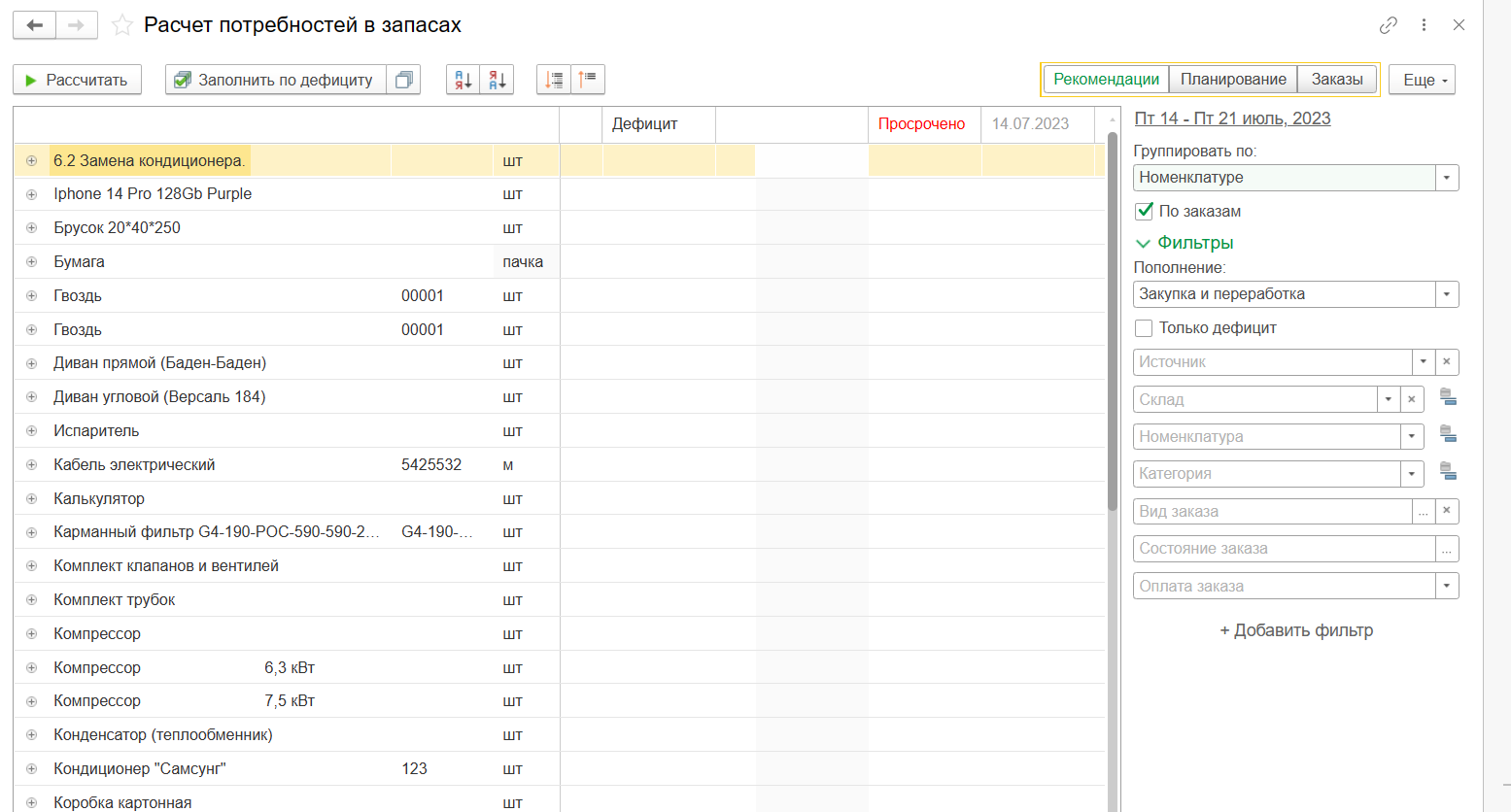Click the expand all levels list icon

[x=554, y=80]
